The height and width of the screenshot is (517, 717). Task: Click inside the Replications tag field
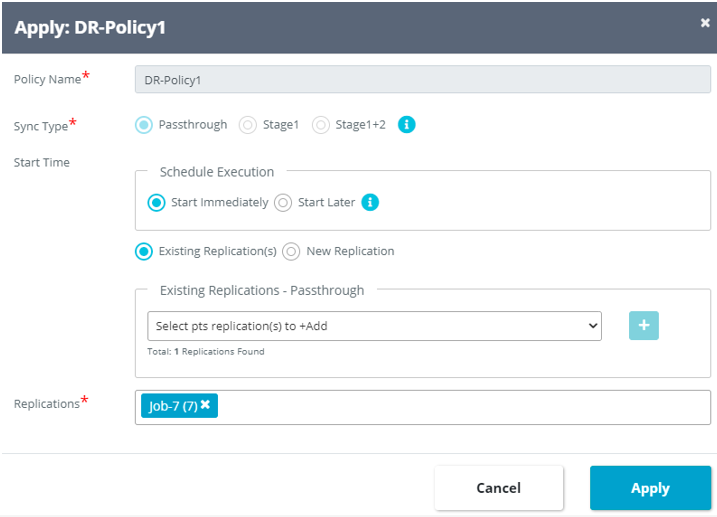[460, 406]
